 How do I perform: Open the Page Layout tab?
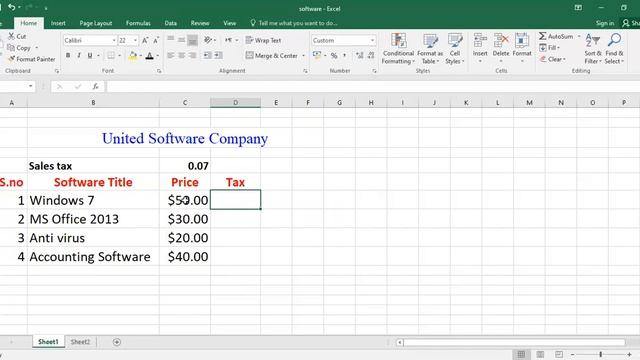click(x=96, y=23)
